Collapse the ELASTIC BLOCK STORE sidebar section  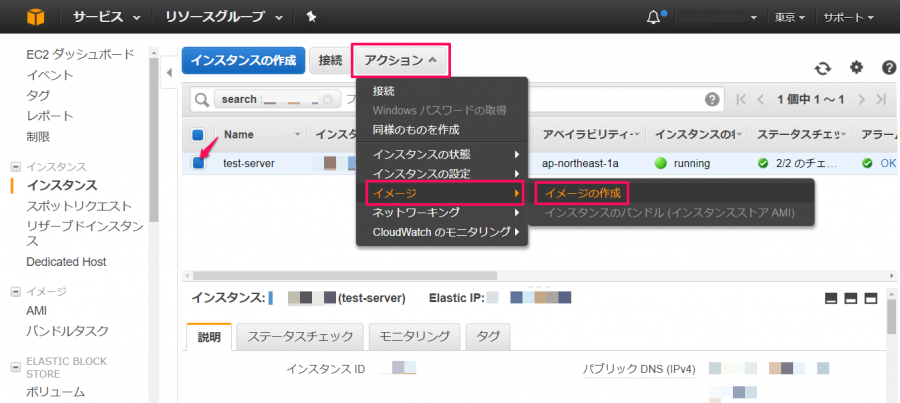[x=15, y=367]
